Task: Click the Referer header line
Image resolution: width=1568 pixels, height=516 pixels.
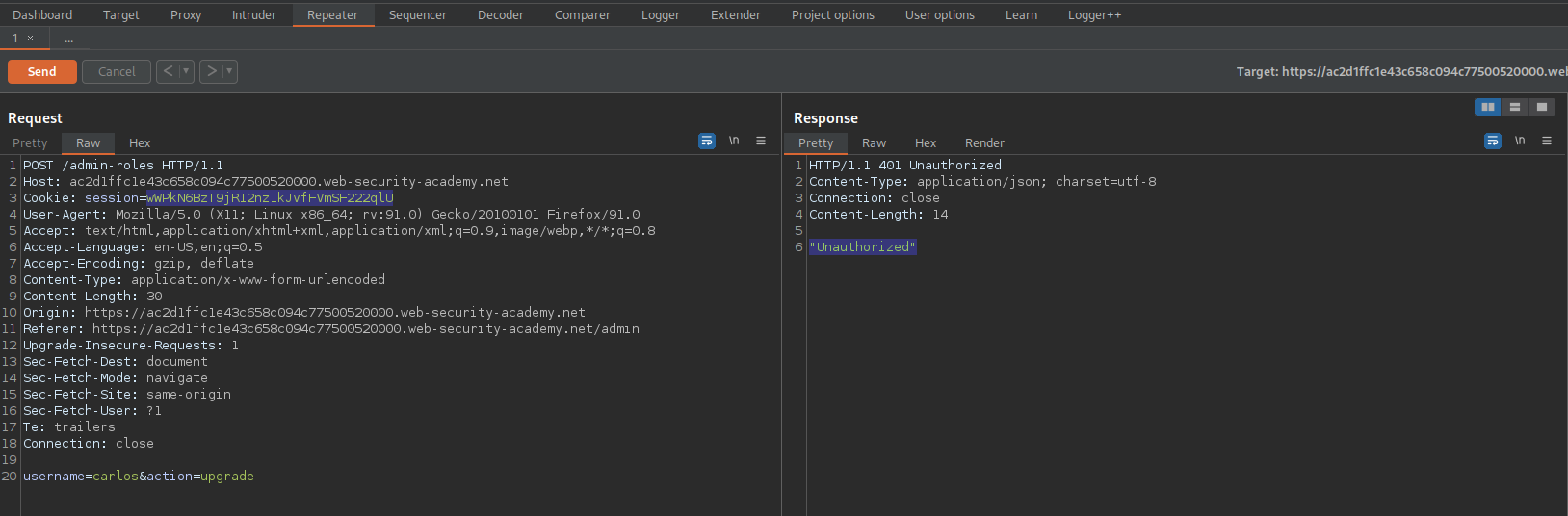Action: (x=331, y=329)
